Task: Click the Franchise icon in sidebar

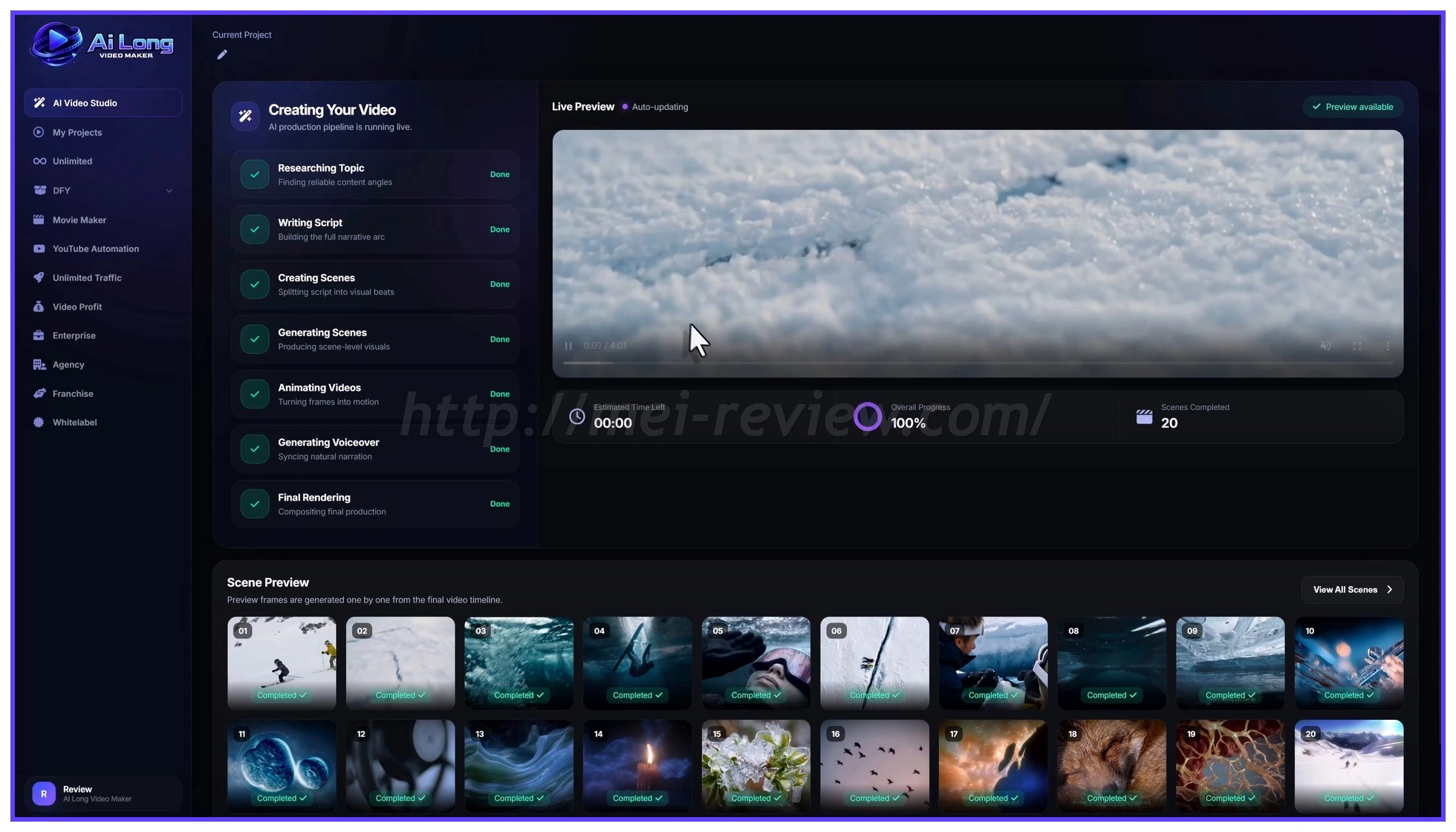Action: [39, 394]
